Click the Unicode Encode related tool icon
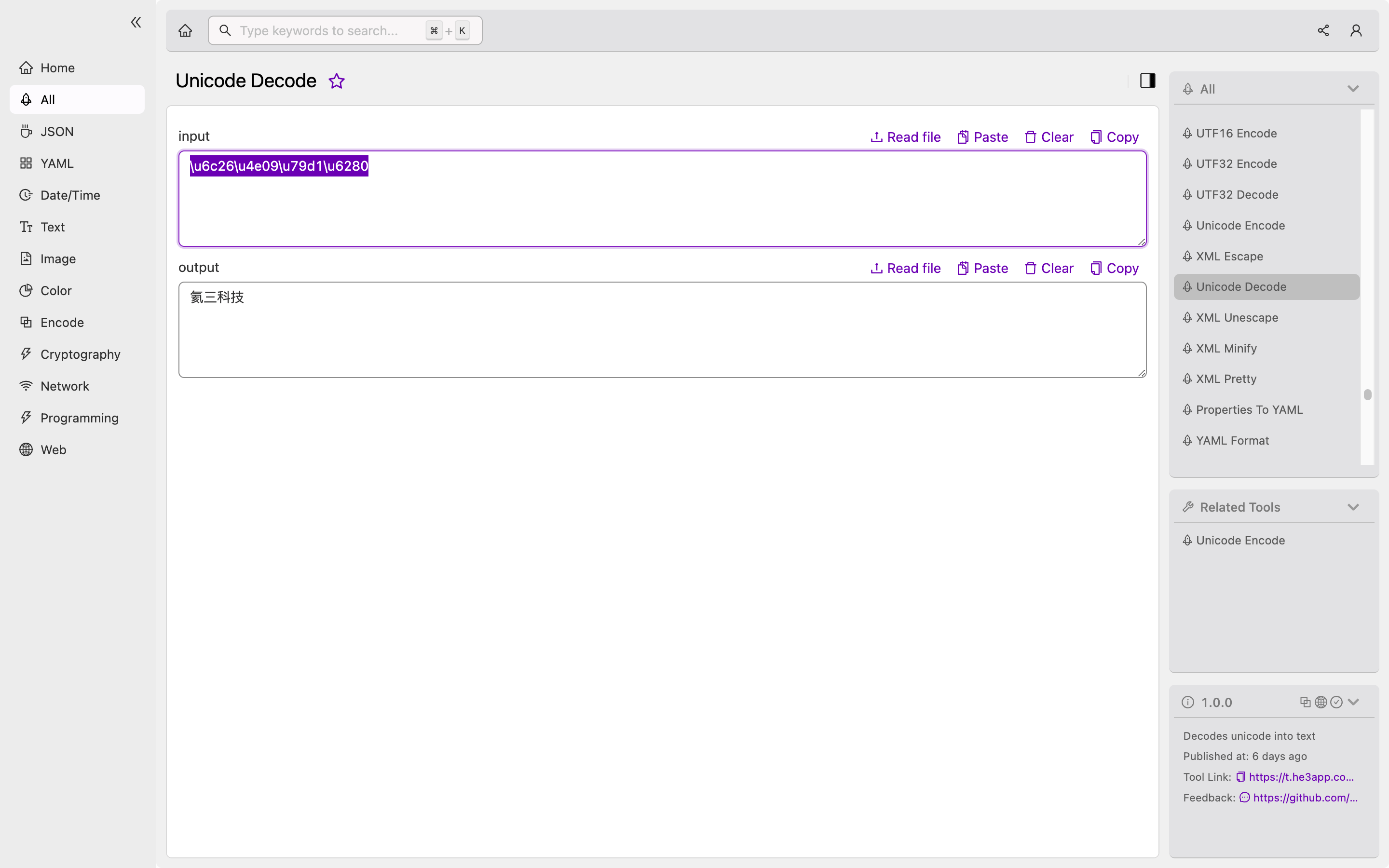 tap(1188, 540)
